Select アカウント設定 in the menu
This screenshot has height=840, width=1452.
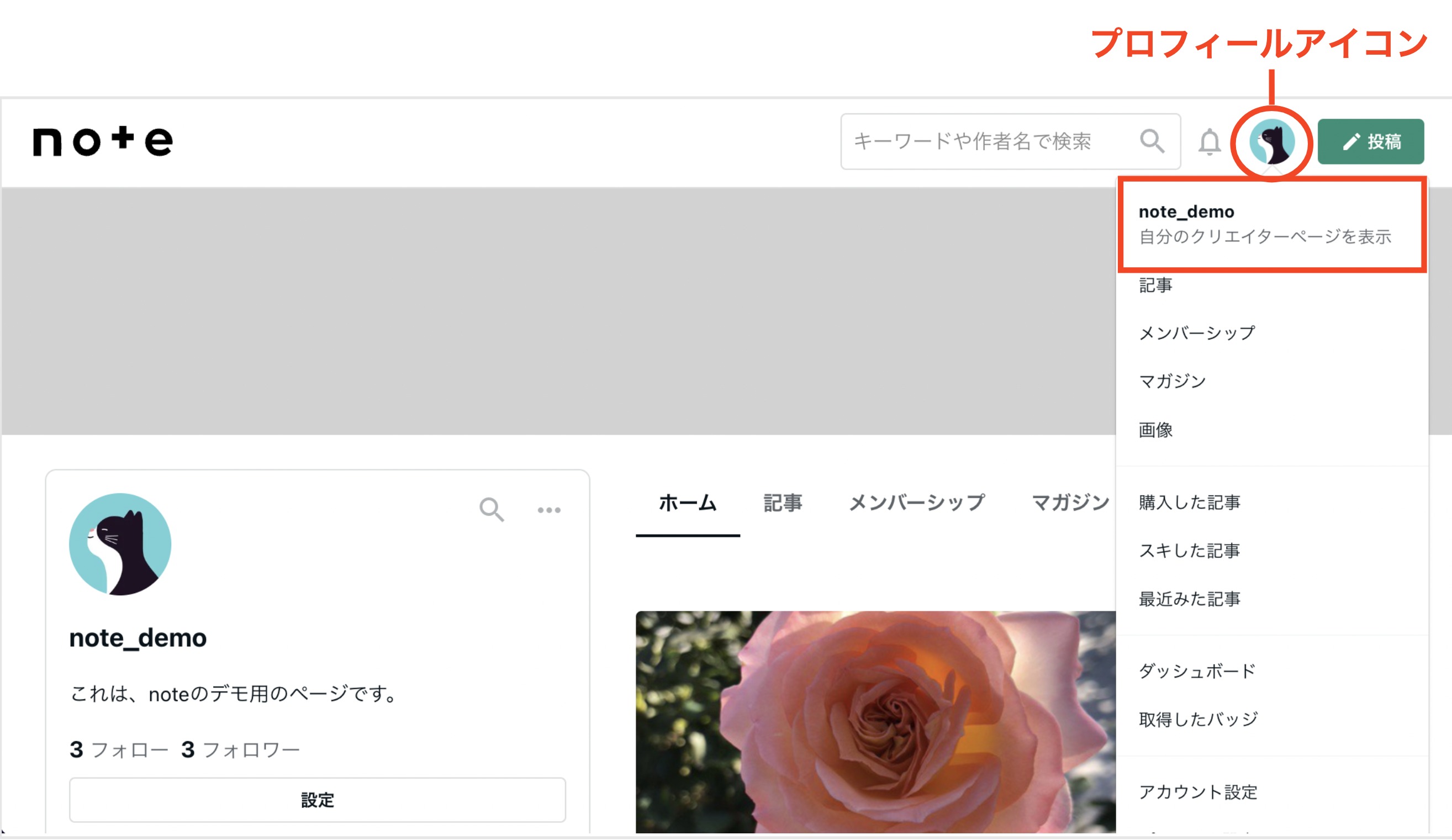pos(1197,792)
